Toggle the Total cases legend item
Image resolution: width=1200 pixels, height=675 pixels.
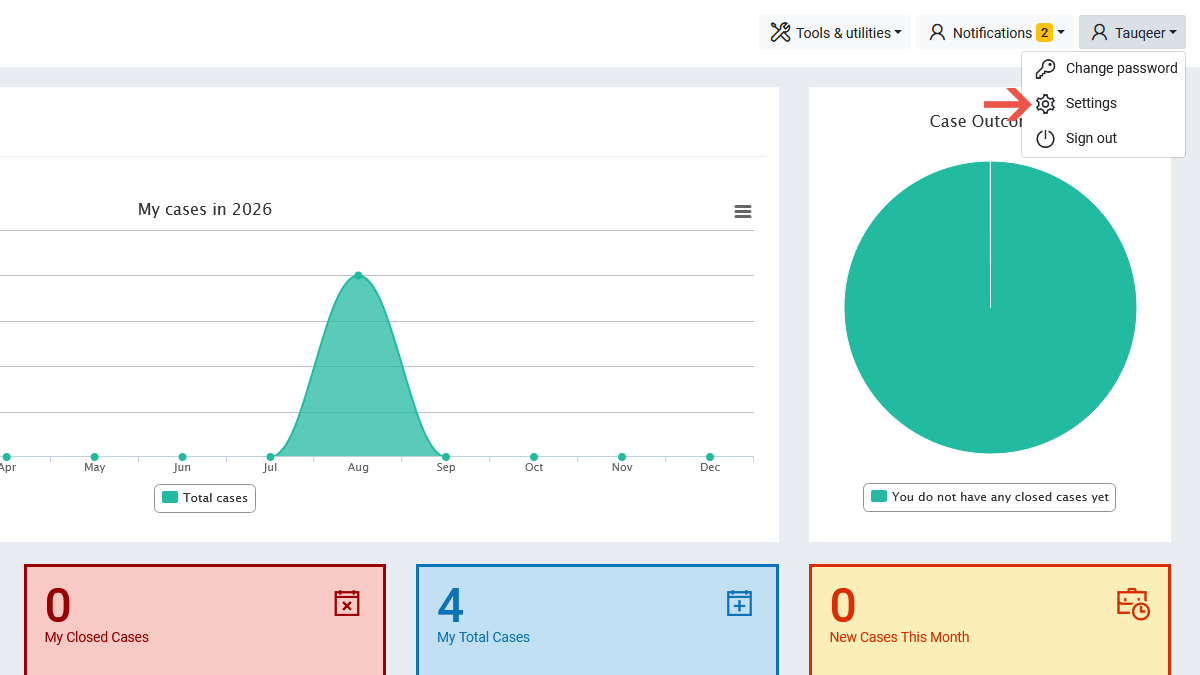[205, 498]
